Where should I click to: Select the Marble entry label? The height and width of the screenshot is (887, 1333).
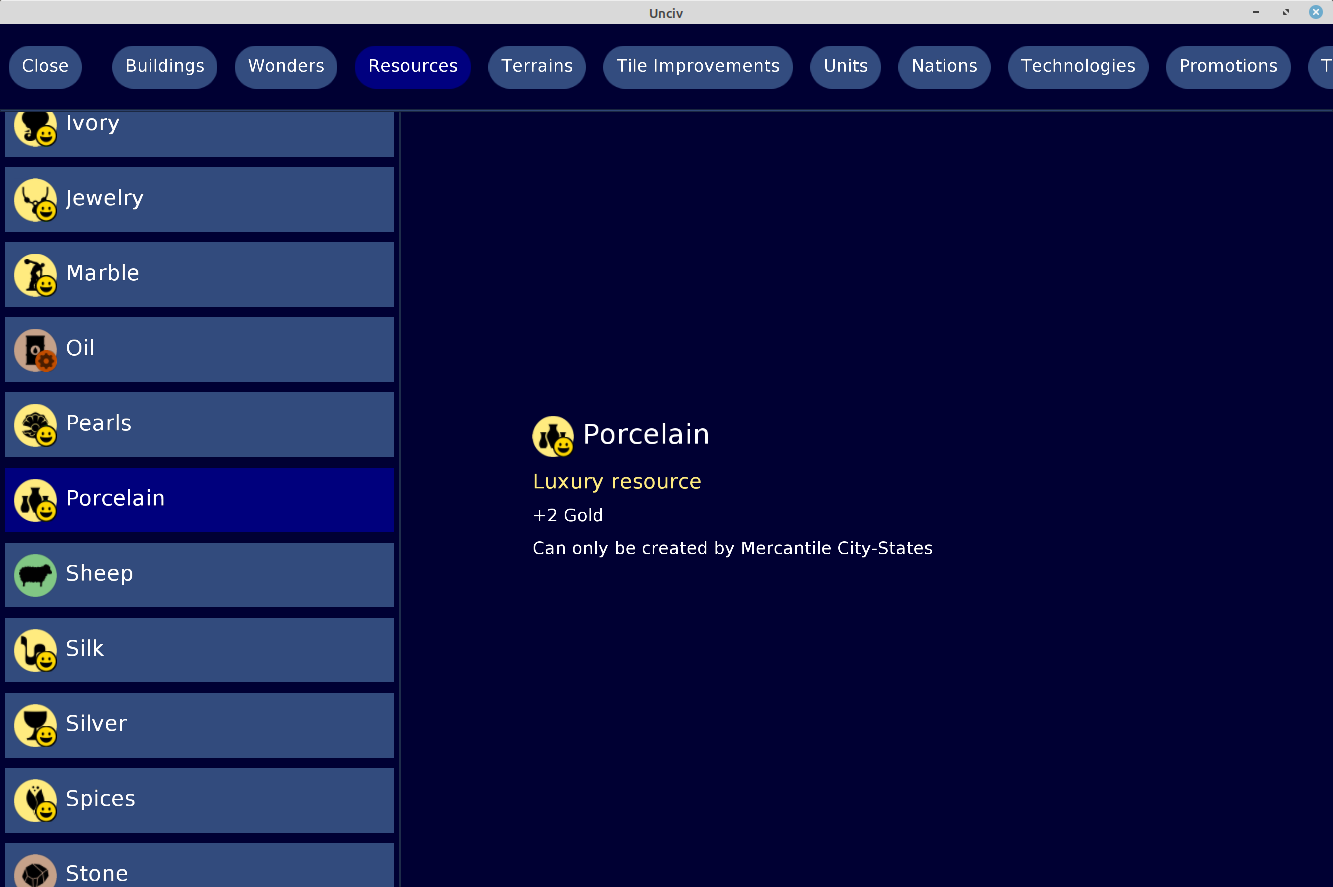(103, 273)
